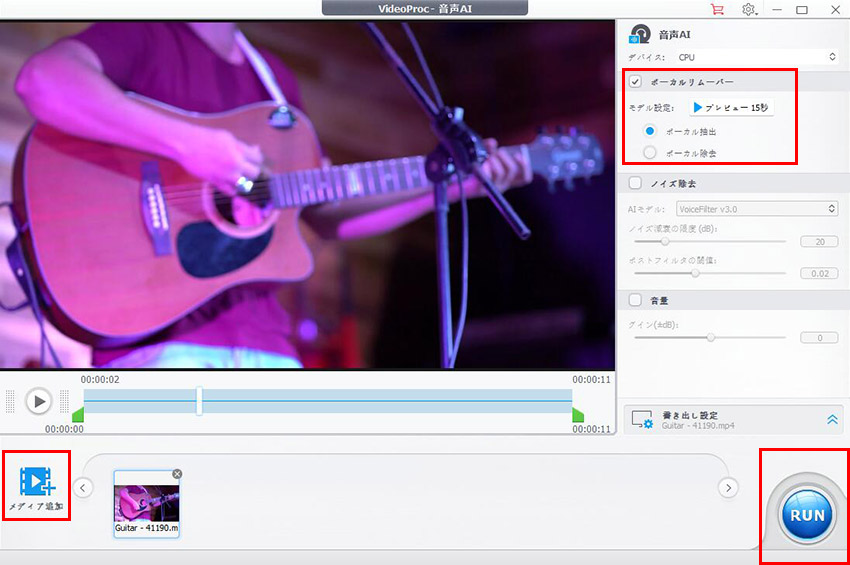The height and width of the screenshot is (565, 850).
Task: Enable the ノイズ除去 checkbox
Action: [x=635, y=184]
